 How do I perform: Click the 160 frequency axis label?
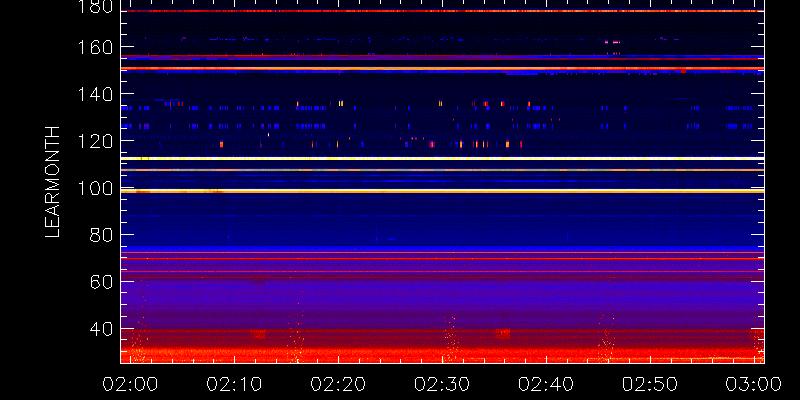pos(97,47)
